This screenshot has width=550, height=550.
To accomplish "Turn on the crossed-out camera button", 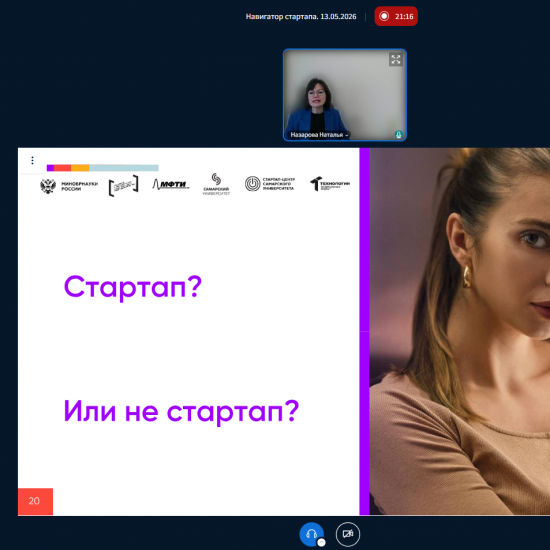I will tap(348, 534).
